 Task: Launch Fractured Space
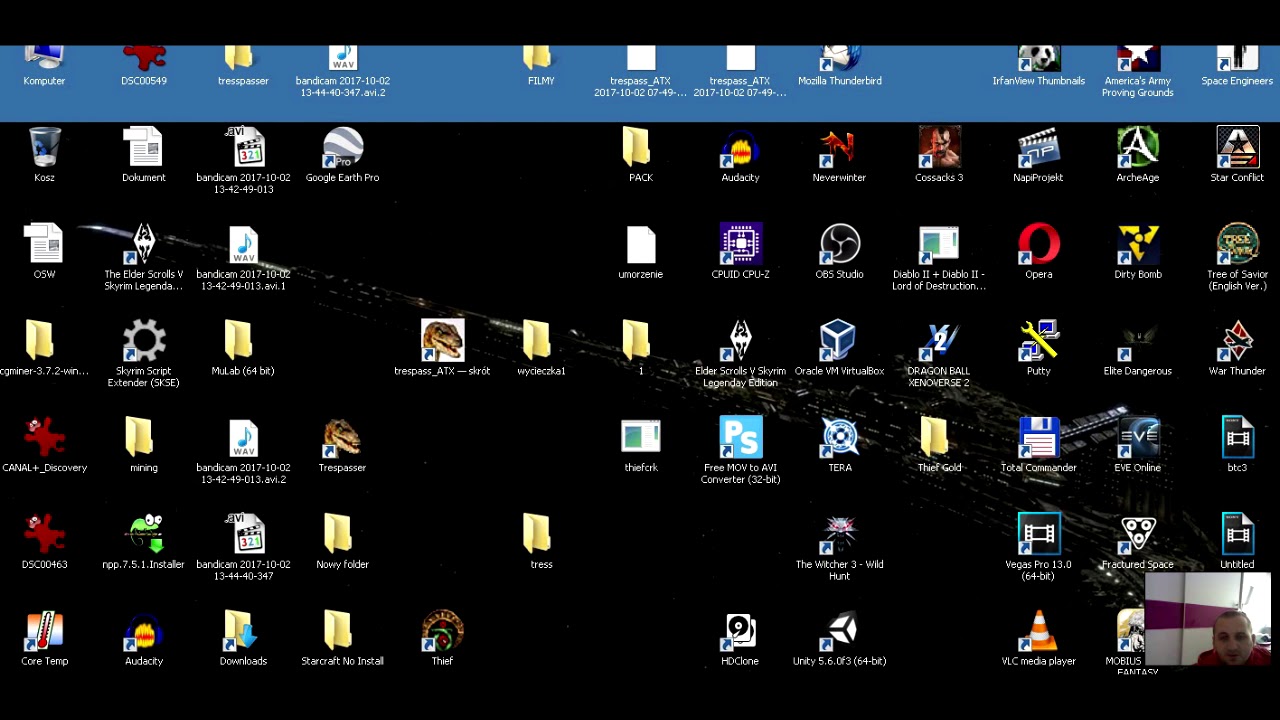coord(1138,542)
